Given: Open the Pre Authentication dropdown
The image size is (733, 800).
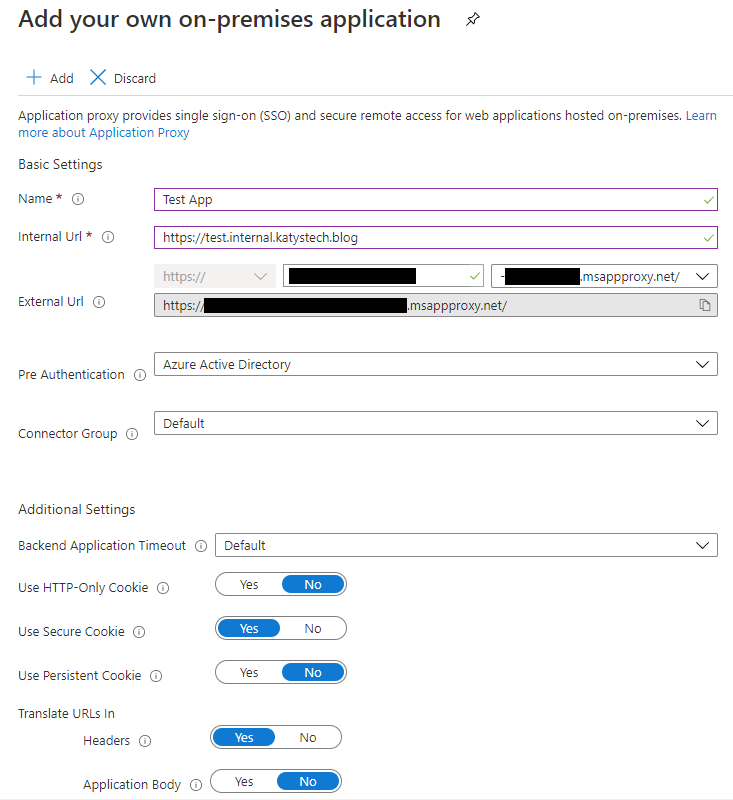Looking at the screenshot, I should pyautogui.click(x=435, y=365).
